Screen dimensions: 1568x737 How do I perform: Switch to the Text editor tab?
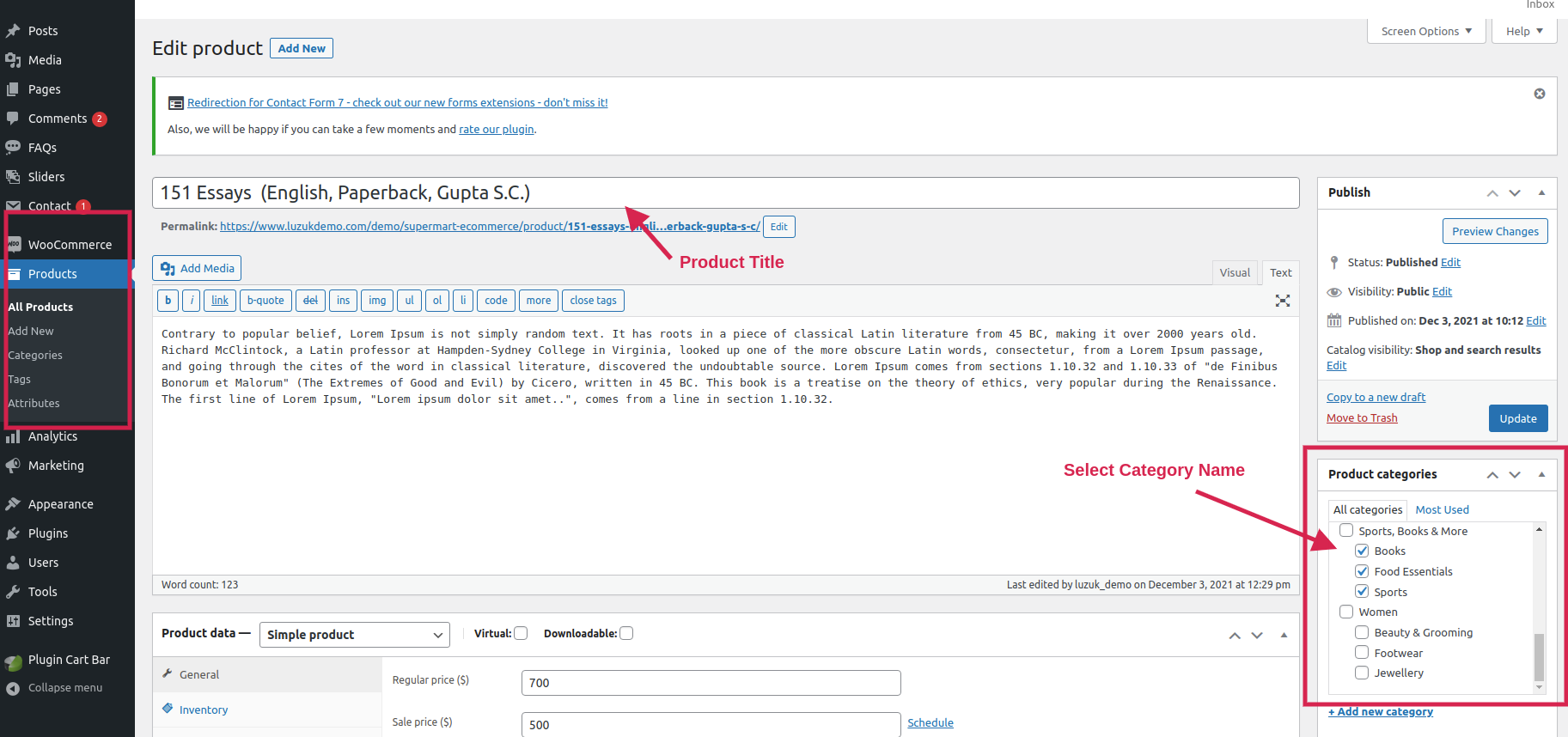[1280, 273]
